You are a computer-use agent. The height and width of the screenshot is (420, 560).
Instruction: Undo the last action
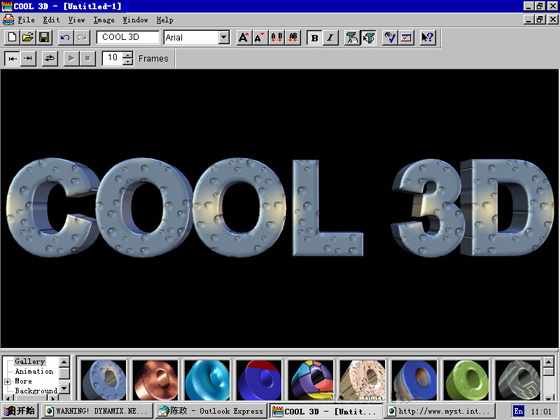click(x=65, y=38)
